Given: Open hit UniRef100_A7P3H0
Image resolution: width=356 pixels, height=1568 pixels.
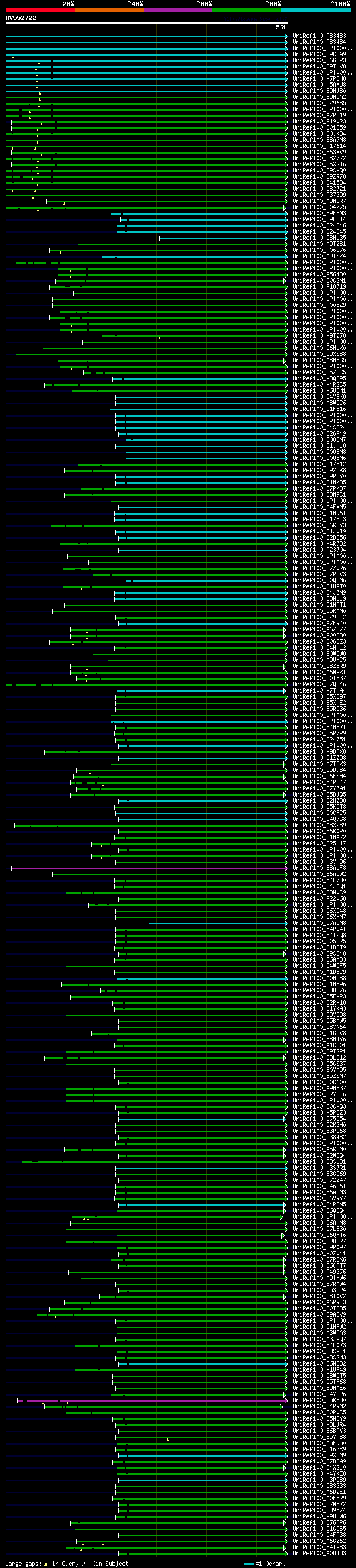Looking at the screenshot, I should [319, 78].
